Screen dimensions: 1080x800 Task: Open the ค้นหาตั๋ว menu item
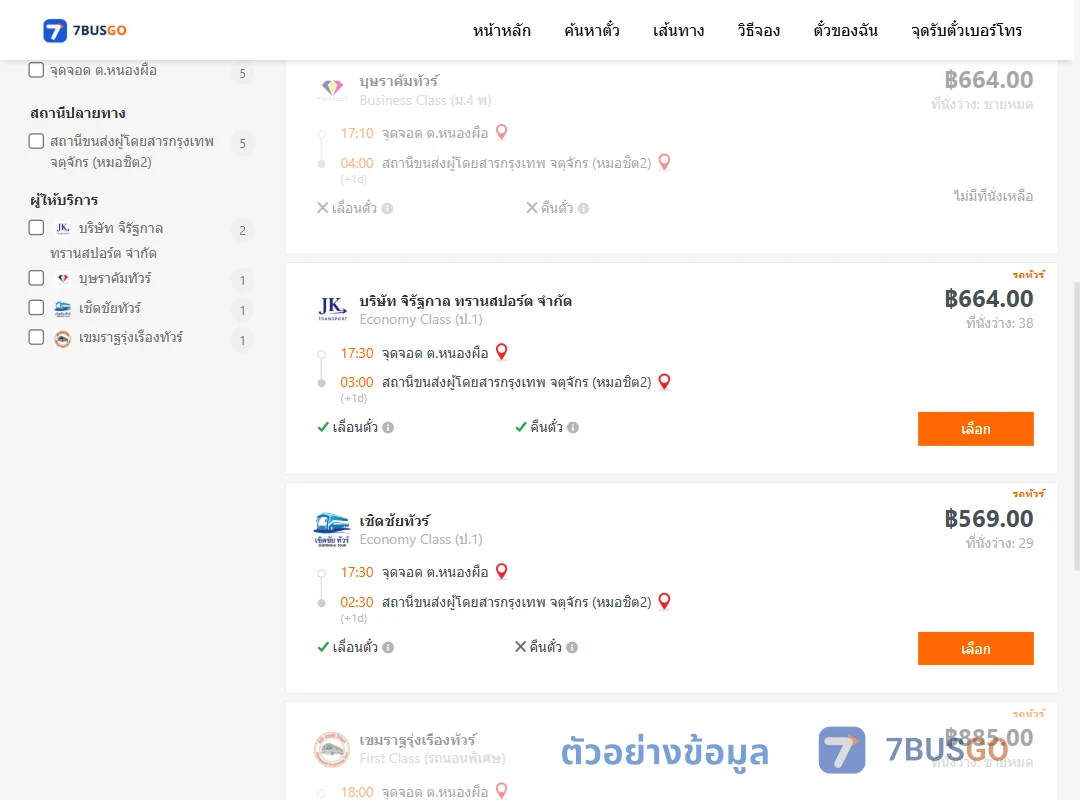click(592, 30)
